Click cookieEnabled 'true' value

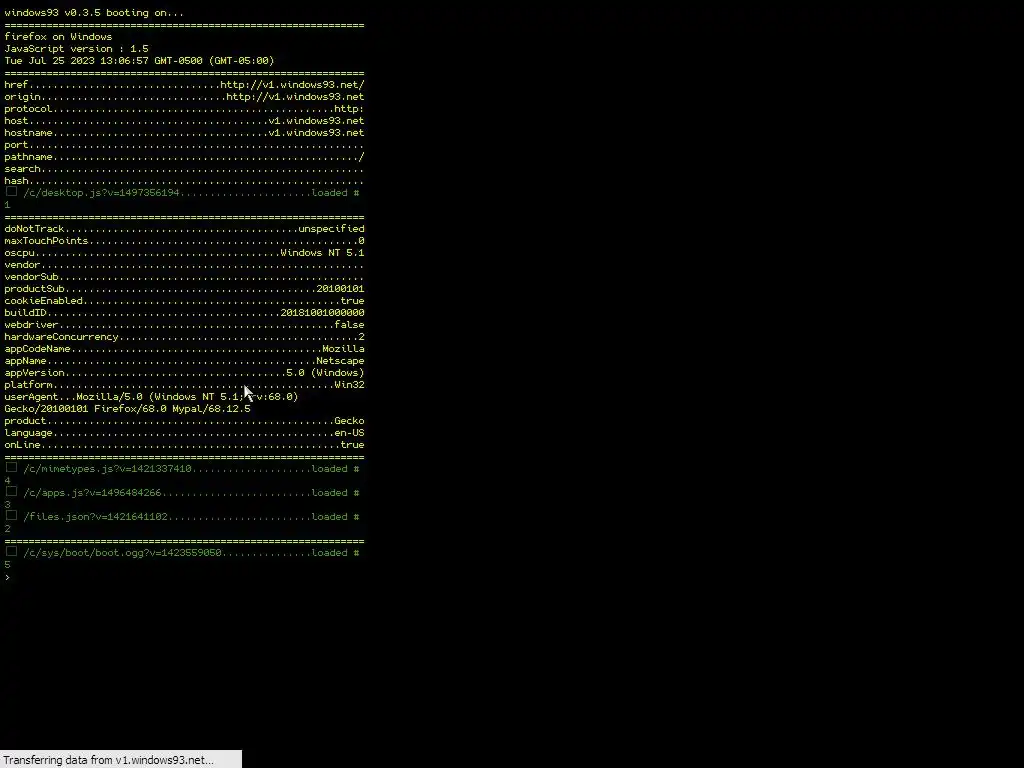[x=352, y=301]
